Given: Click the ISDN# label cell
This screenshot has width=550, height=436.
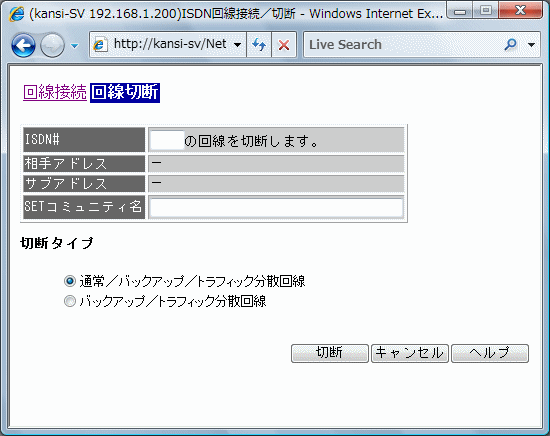Looking at the screenshot, I should tap(84, 140).
